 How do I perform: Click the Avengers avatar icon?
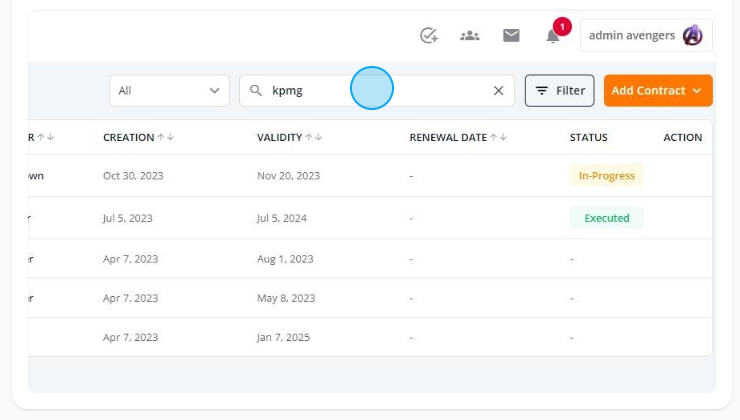[x=692, y=35]
